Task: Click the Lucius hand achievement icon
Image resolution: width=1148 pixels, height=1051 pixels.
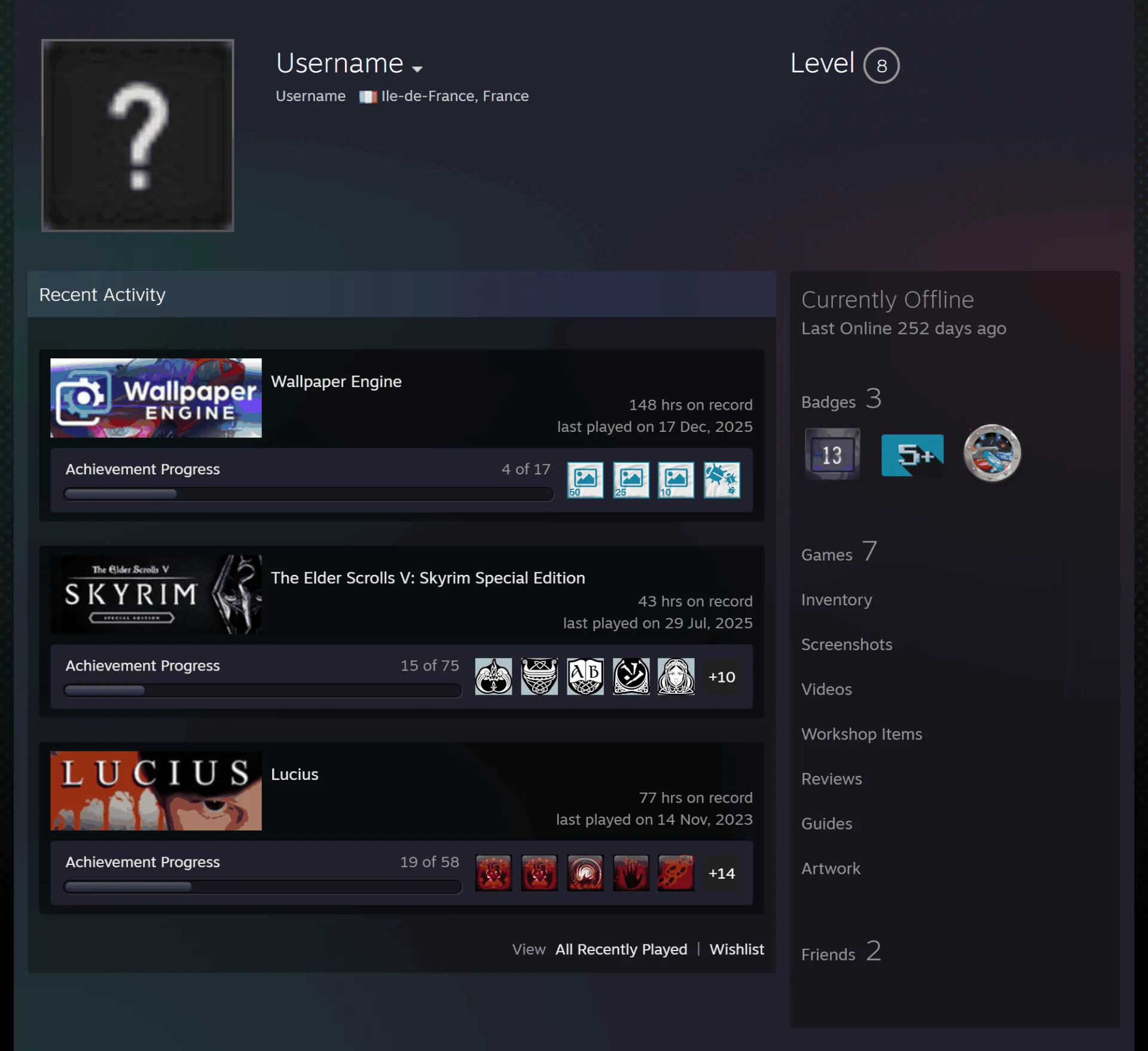Action: [x=631, y=873]
